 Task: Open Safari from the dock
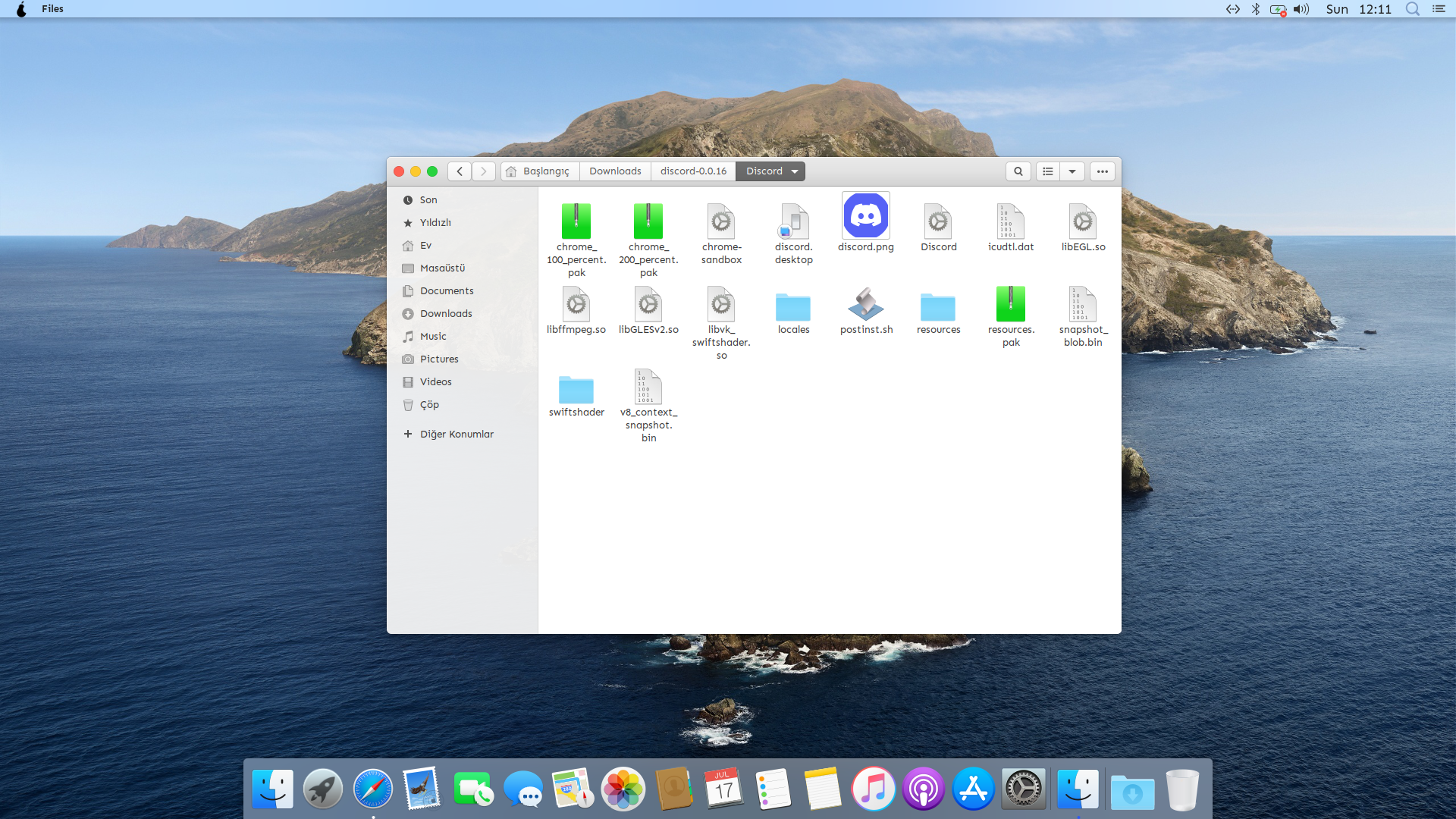373,789
